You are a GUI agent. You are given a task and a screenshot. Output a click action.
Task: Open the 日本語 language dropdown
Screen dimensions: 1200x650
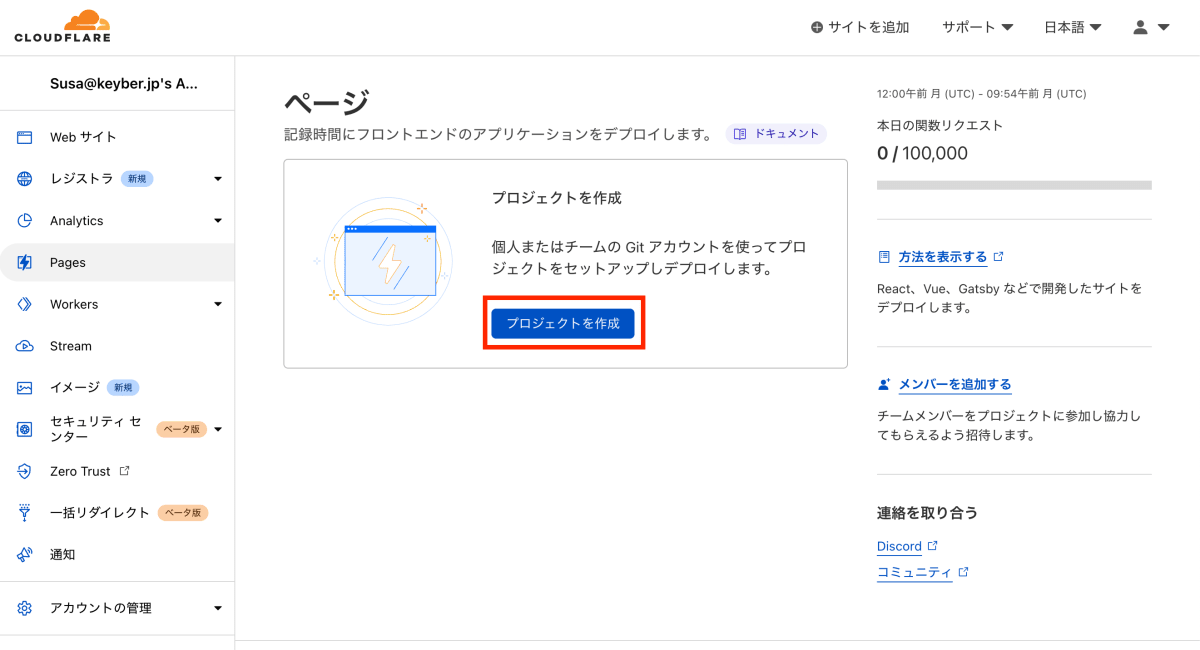tap(1071, 27)
